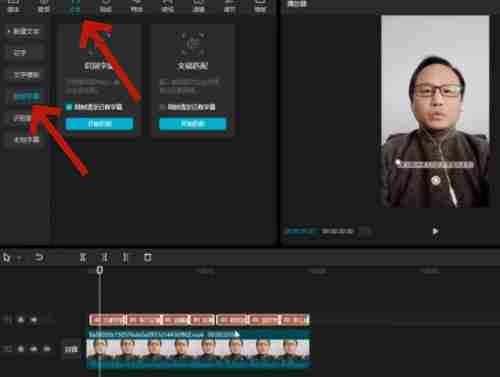Switch to the 文本 text tab
Screen dimensions: 500x377
coord(75,6)
